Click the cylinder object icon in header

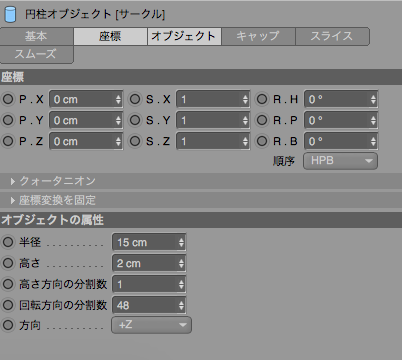click(10, 14)
